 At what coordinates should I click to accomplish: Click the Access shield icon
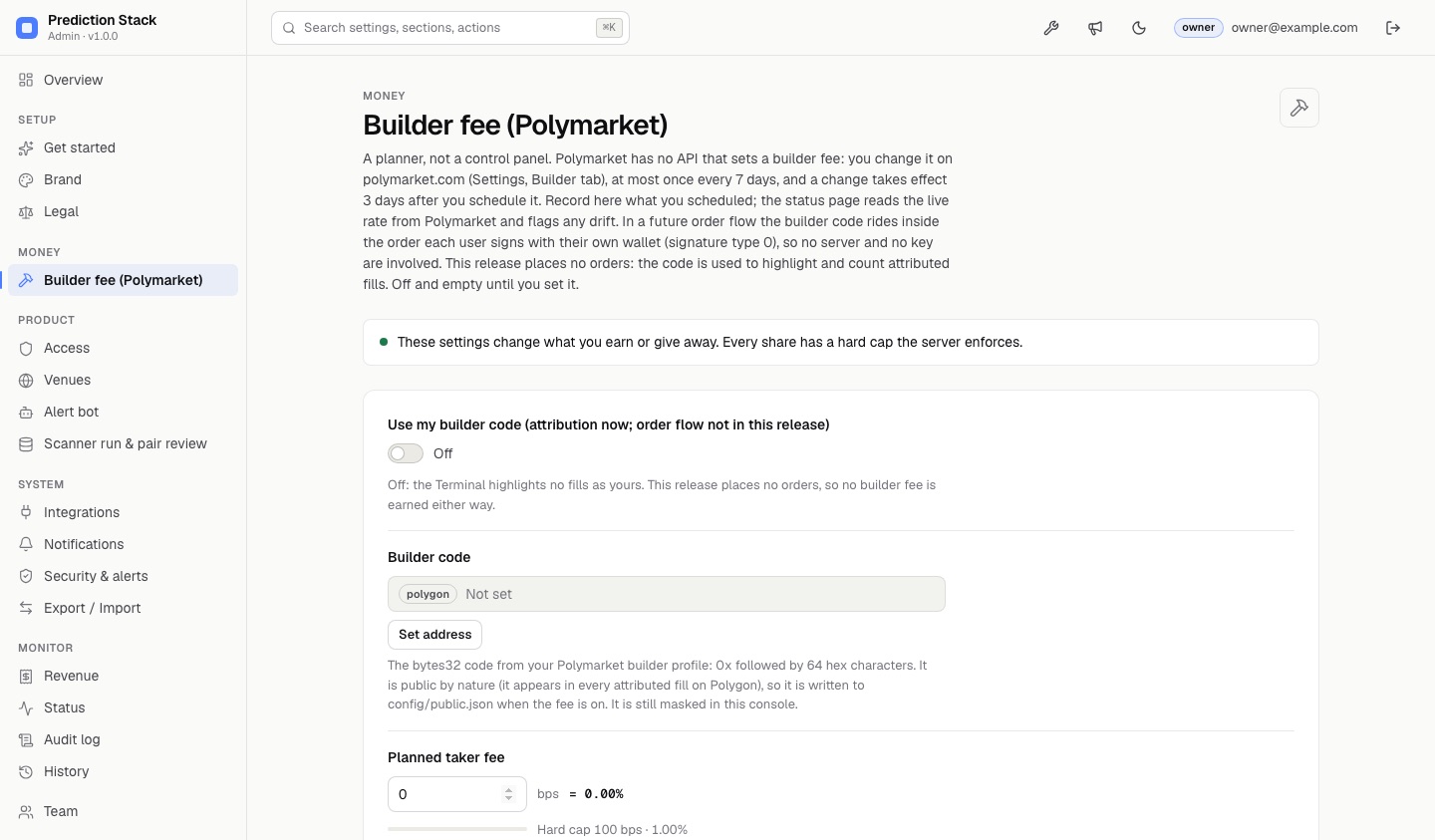tap(26, 349)
